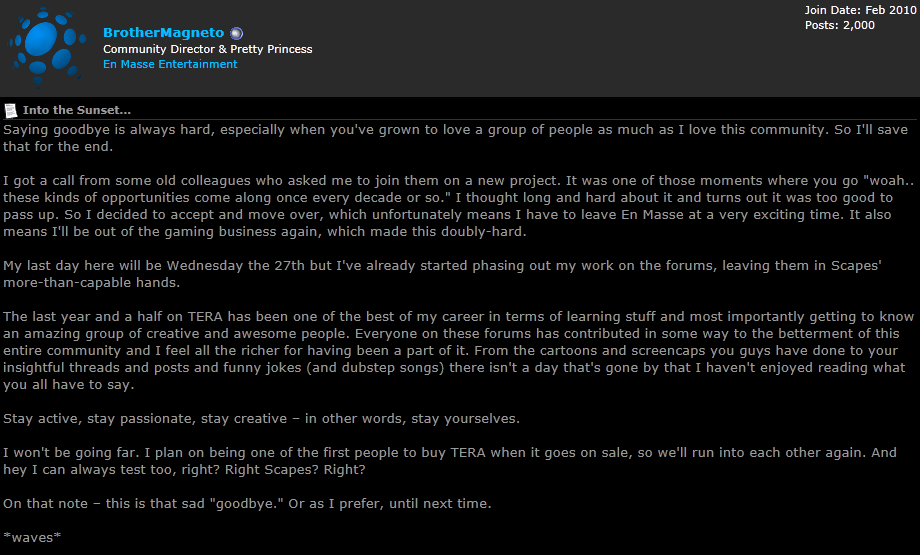Click the post title Into the Sunset...
The image size is (920, 555).
pos(77,110)
